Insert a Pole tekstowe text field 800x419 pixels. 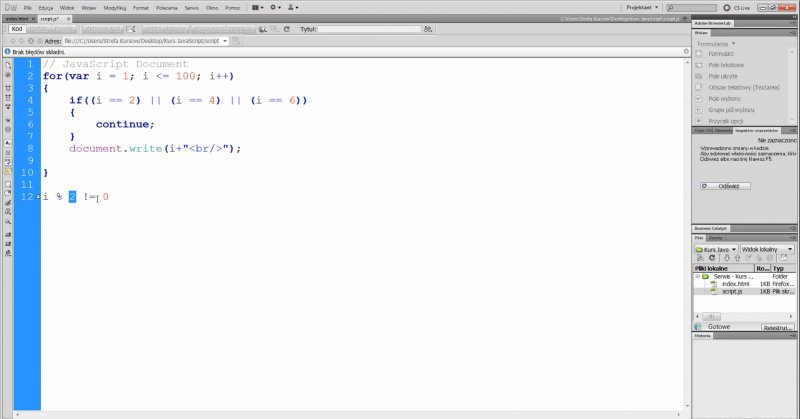(727, 64)
